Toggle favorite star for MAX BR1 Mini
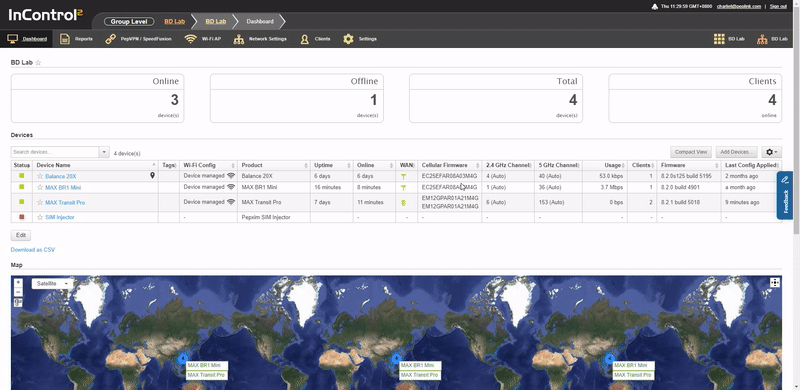Image resolution: width=800 pixels, height=390 pixels. click(40, 187)
